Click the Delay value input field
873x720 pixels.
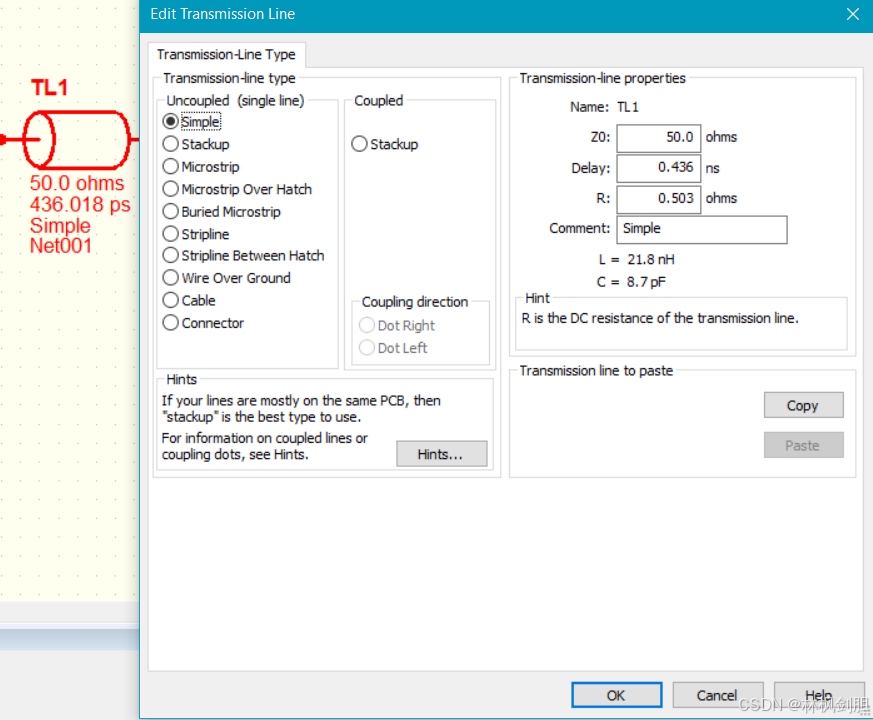tap(658, 168)
